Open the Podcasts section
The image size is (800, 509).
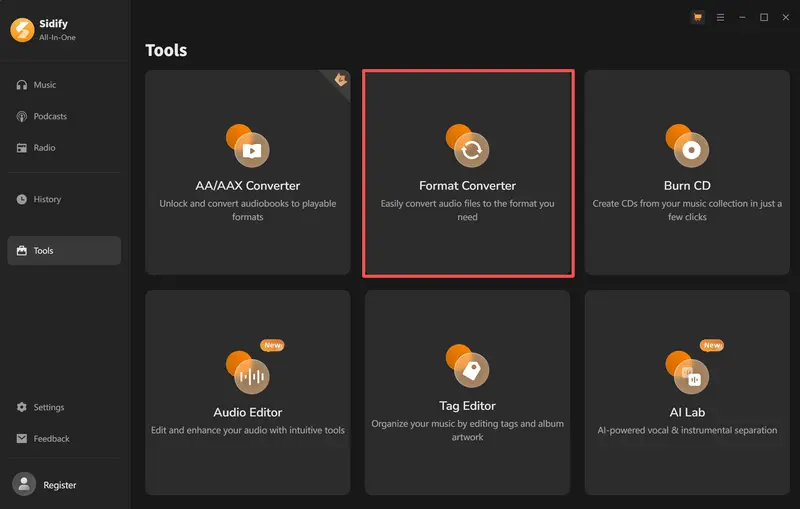coord(64,116)
